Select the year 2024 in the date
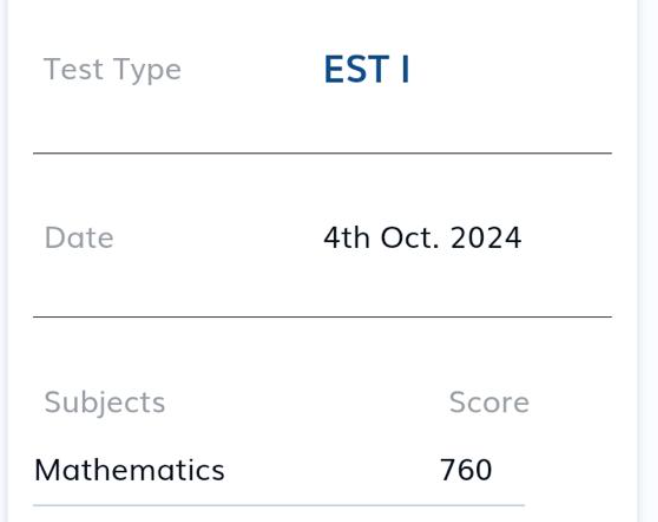Image resolution: width=658 pixels, height=522 pixels. 486,238
